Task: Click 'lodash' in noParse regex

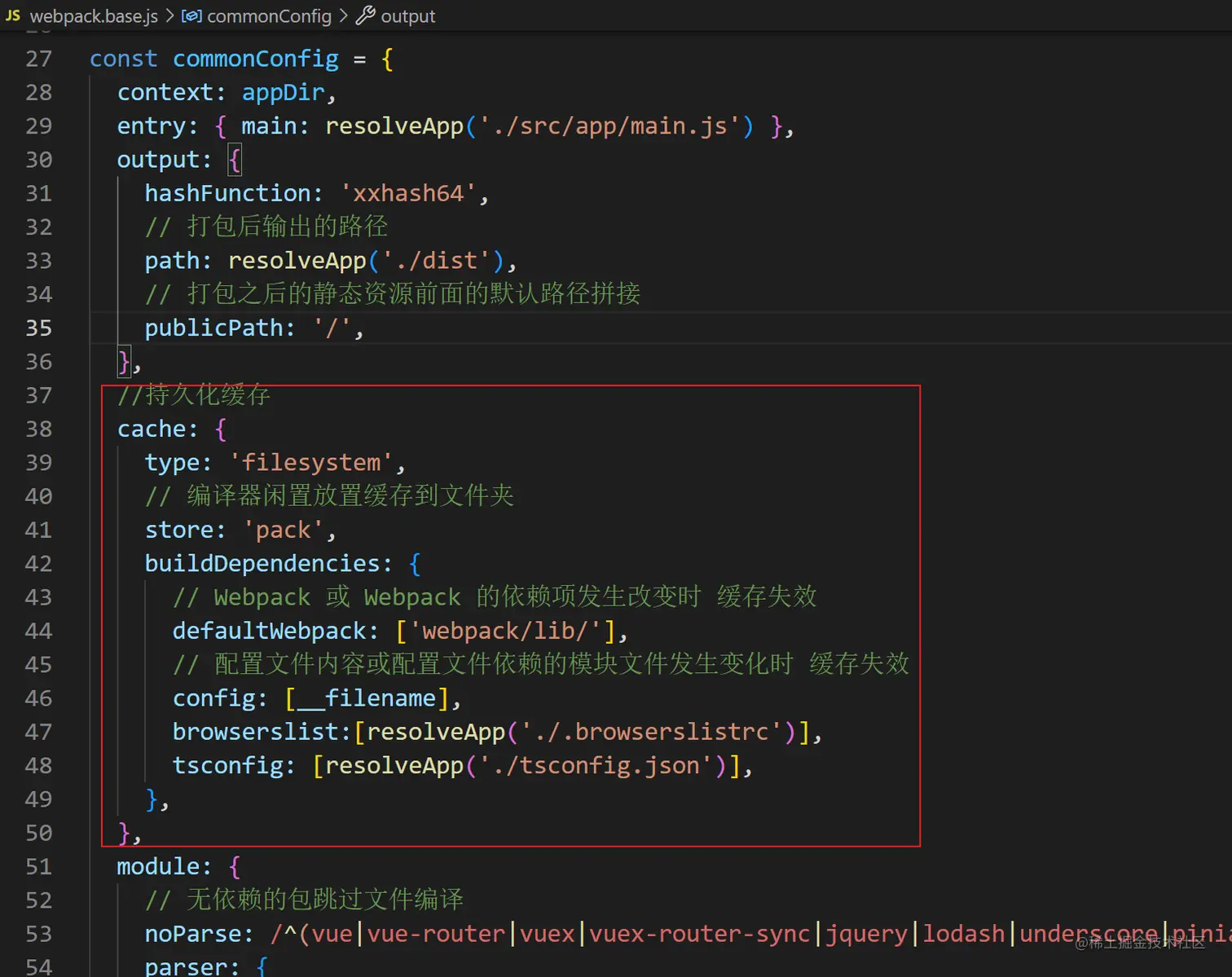Action: point(964,934)
